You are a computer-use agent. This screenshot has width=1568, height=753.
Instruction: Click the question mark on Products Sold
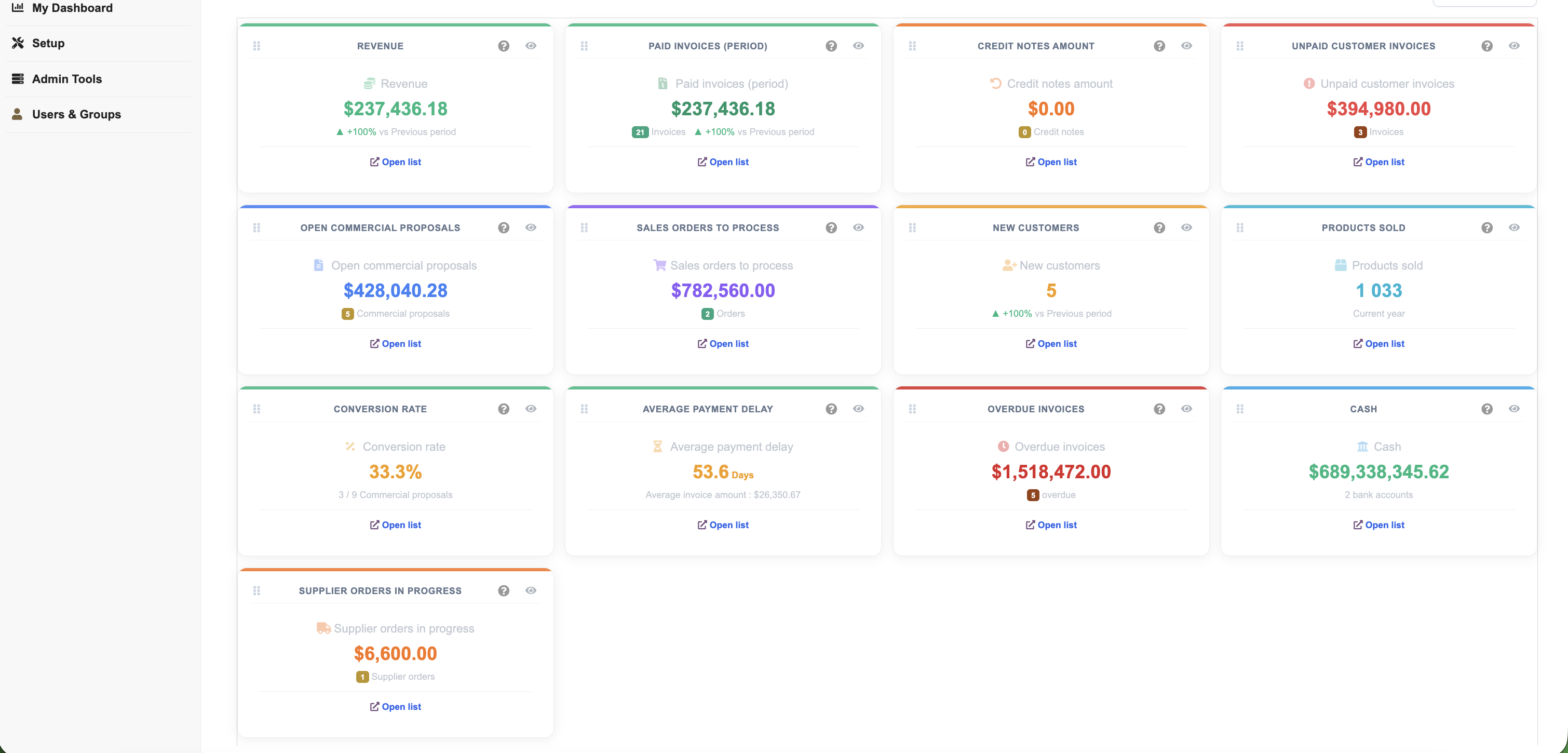click(1486, 227)
